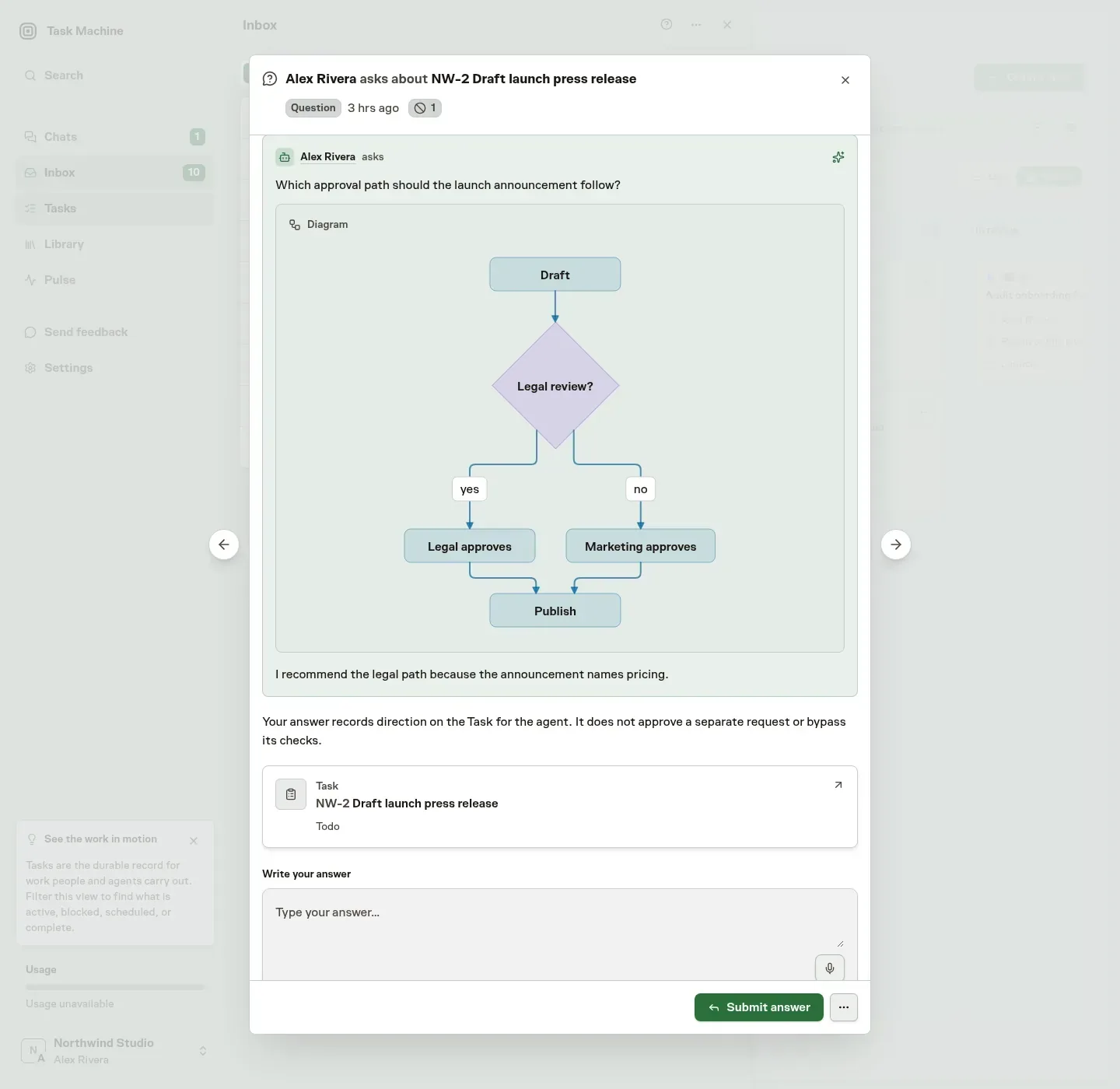Click the Draft node in the diagram
Viewport: 1120px width, 1089px height.
pos(555,275)
